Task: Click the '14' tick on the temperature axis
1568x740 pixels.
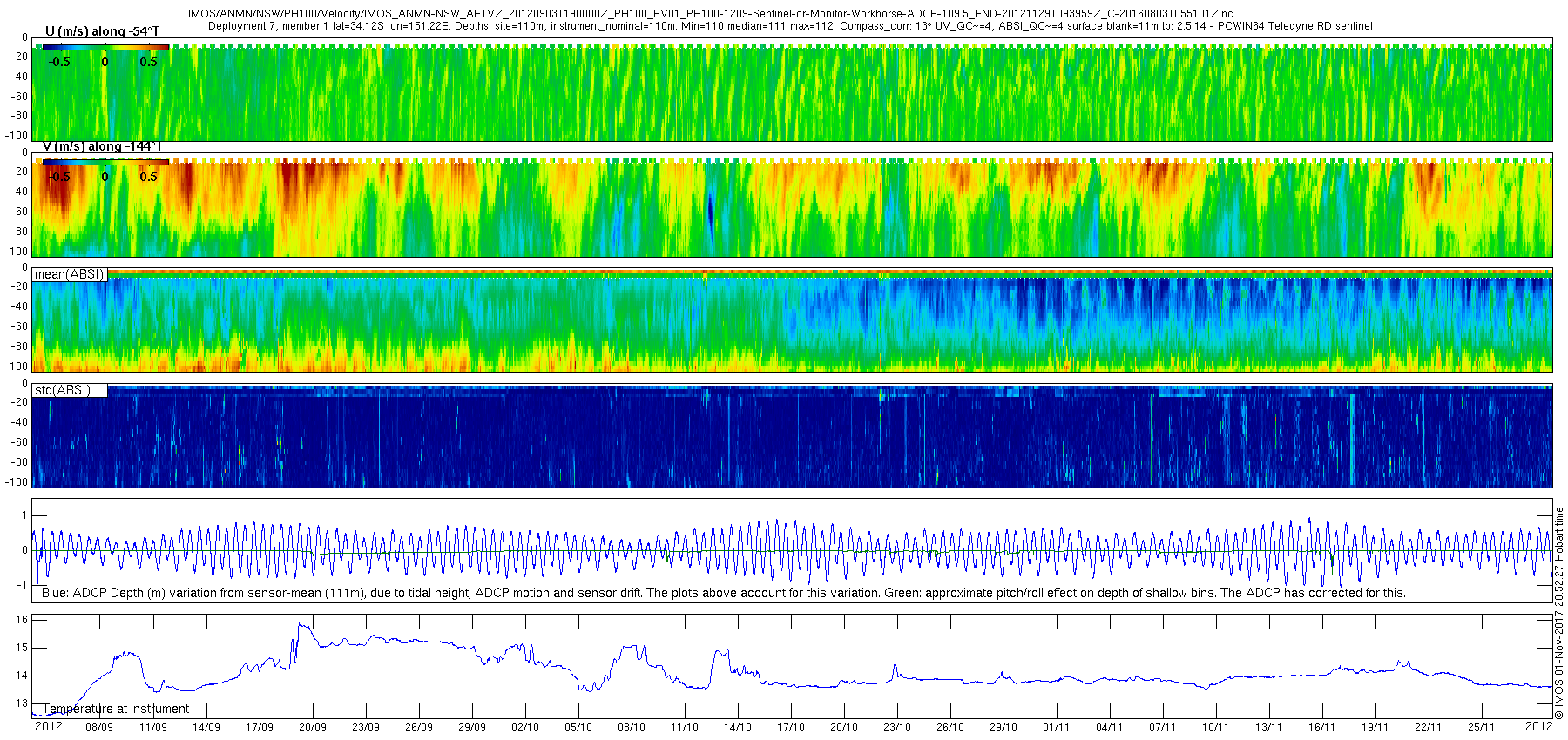Action: click(x=22, y=676)
